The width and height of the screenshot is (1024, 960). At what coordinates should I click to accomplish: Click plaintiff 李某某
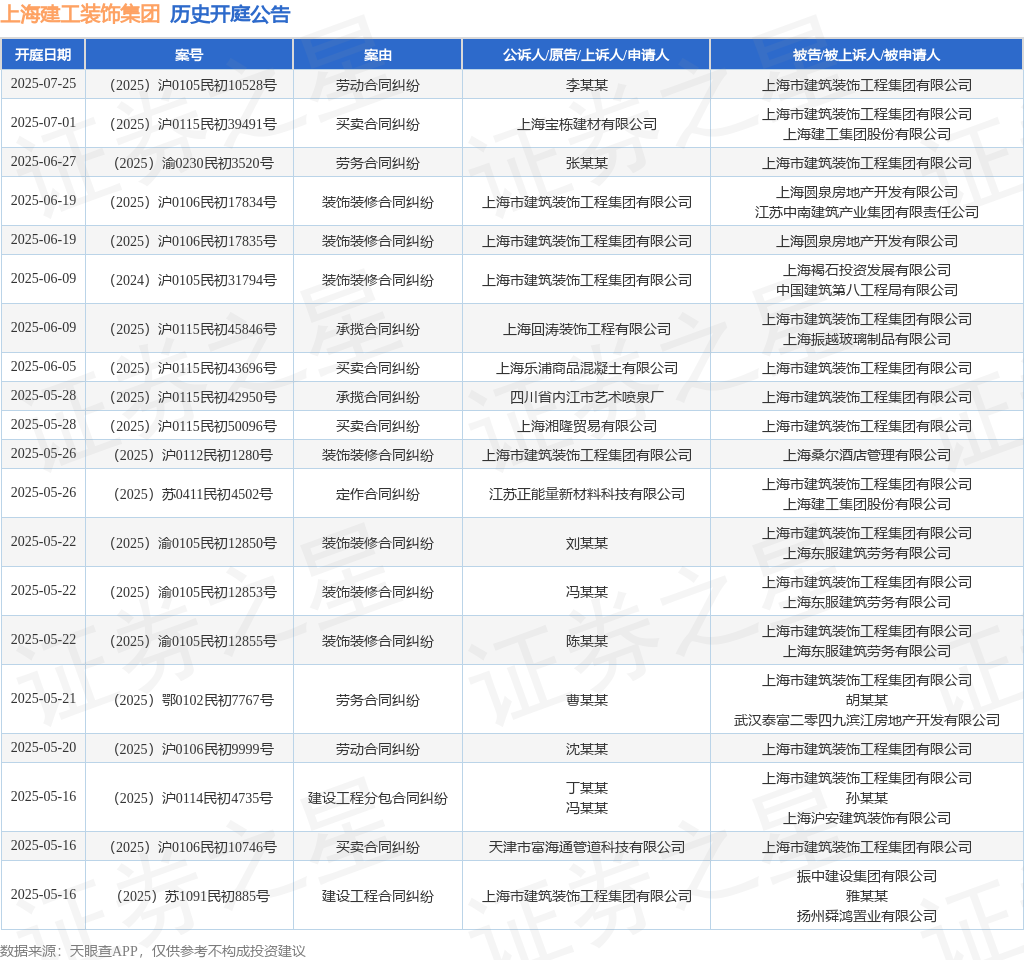(586, 86)
